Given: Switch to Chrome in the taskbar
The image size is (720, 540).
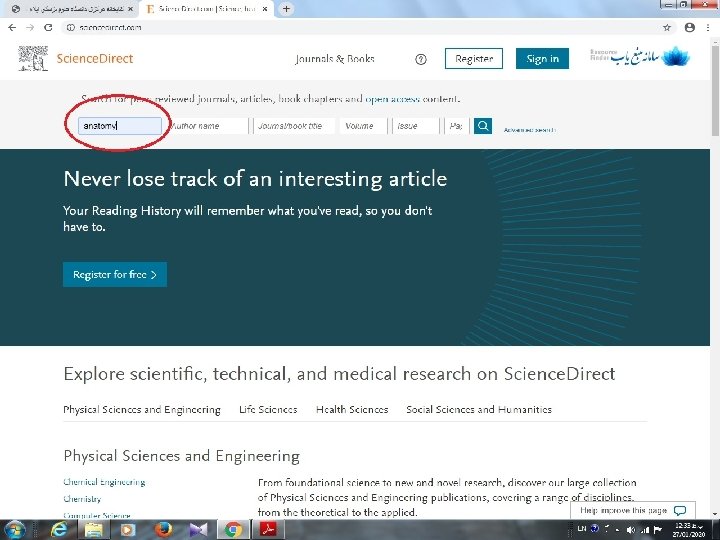Looking at the screenshot, I should 233,530.
